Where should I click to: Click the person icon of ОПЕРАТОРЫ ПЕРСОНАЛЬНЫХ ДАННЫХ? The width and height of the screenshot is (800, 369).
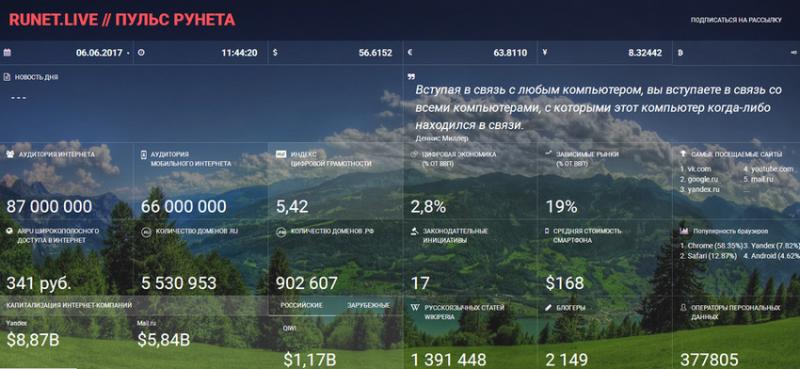683,308
